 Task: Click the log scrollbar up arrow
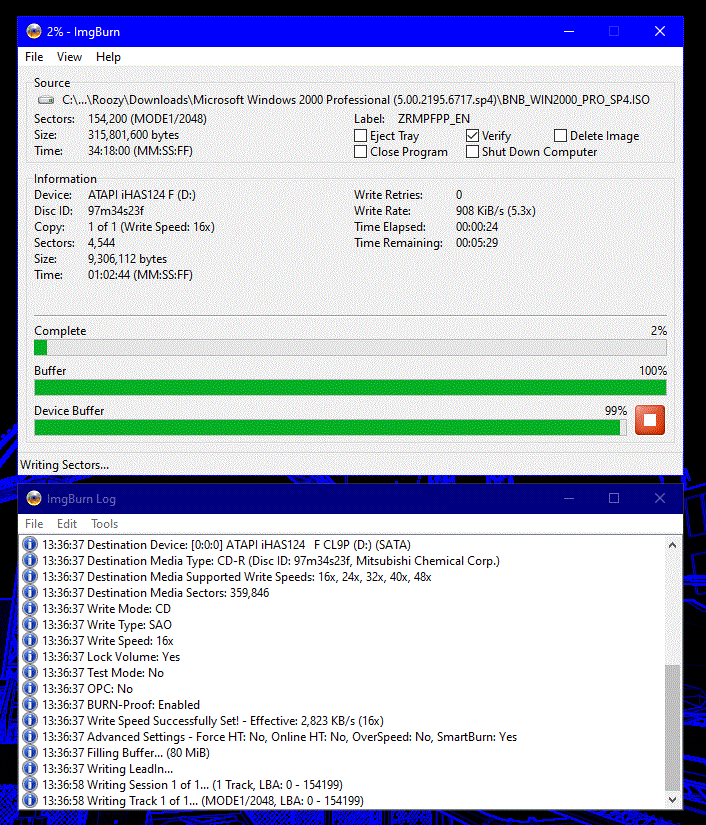[672, 545]
